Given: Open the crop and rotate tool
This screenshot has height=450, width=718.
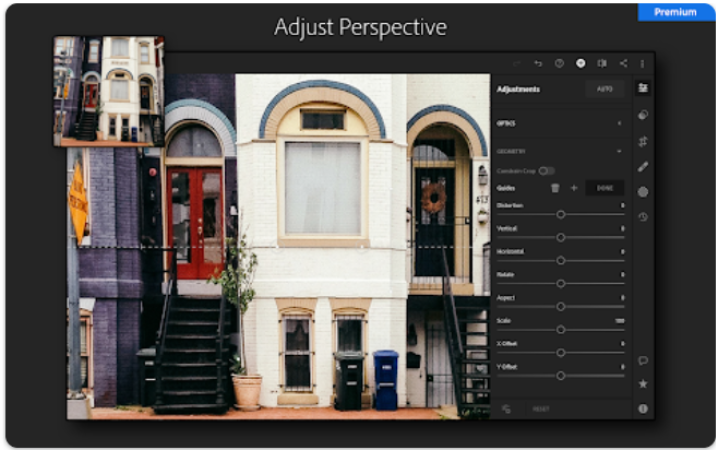Looking at the screenshot, I should tap(643, 140).
